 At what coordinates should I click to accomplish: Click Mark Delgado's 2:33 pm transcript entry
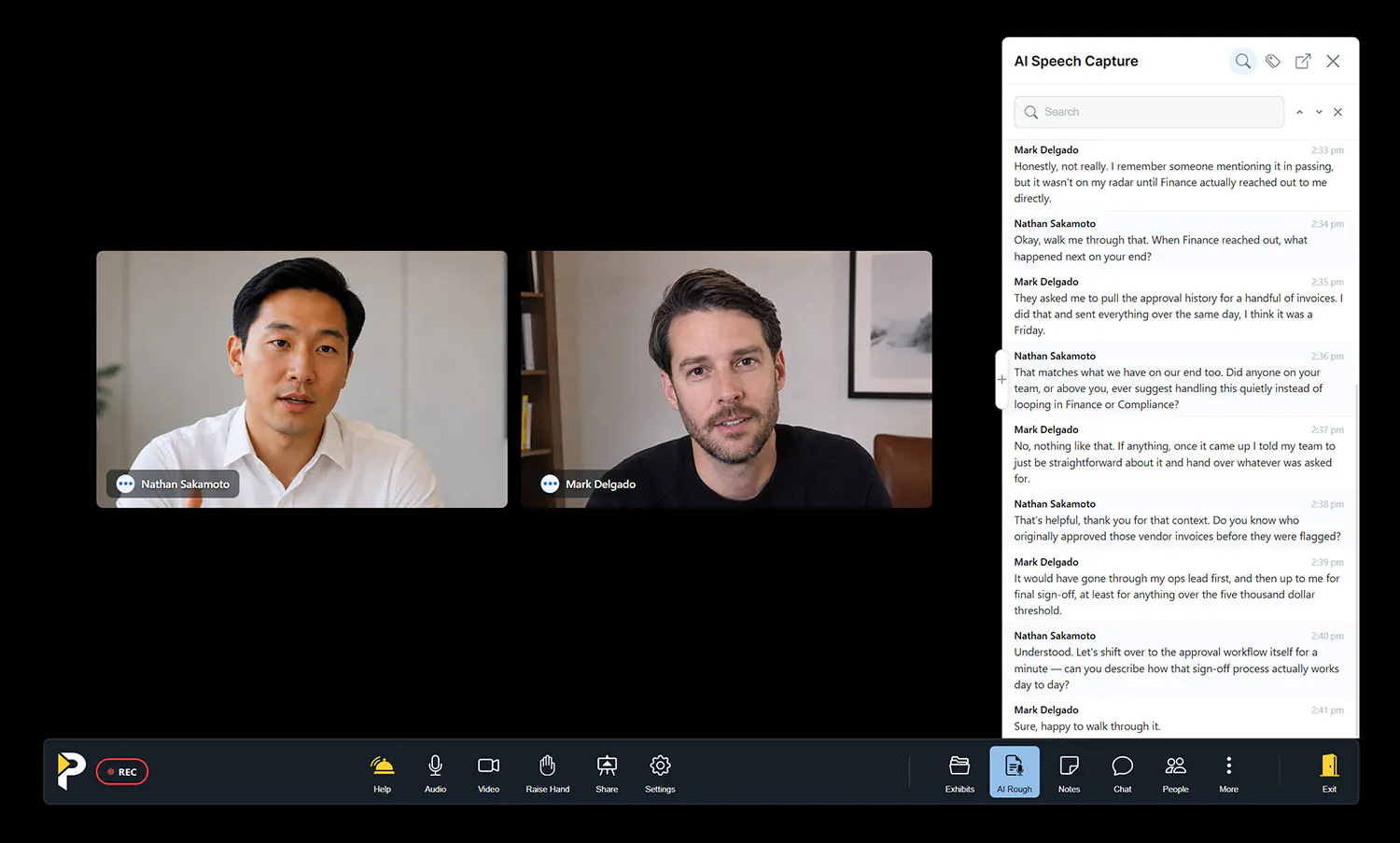tap(1179, 175)
